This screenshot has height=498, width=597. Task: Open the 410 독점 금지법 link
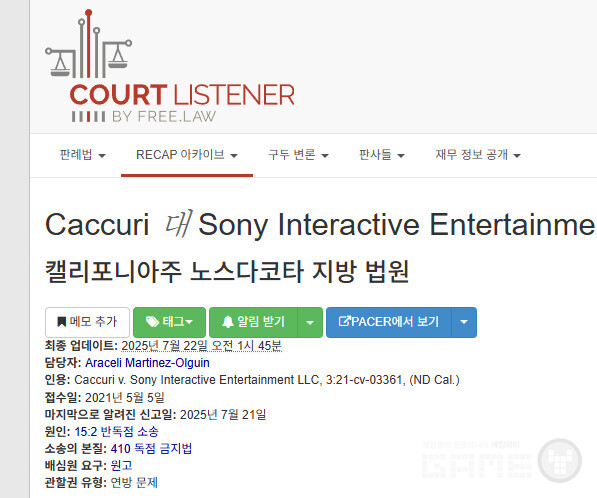pyautogui.click(x=151, y=449)
